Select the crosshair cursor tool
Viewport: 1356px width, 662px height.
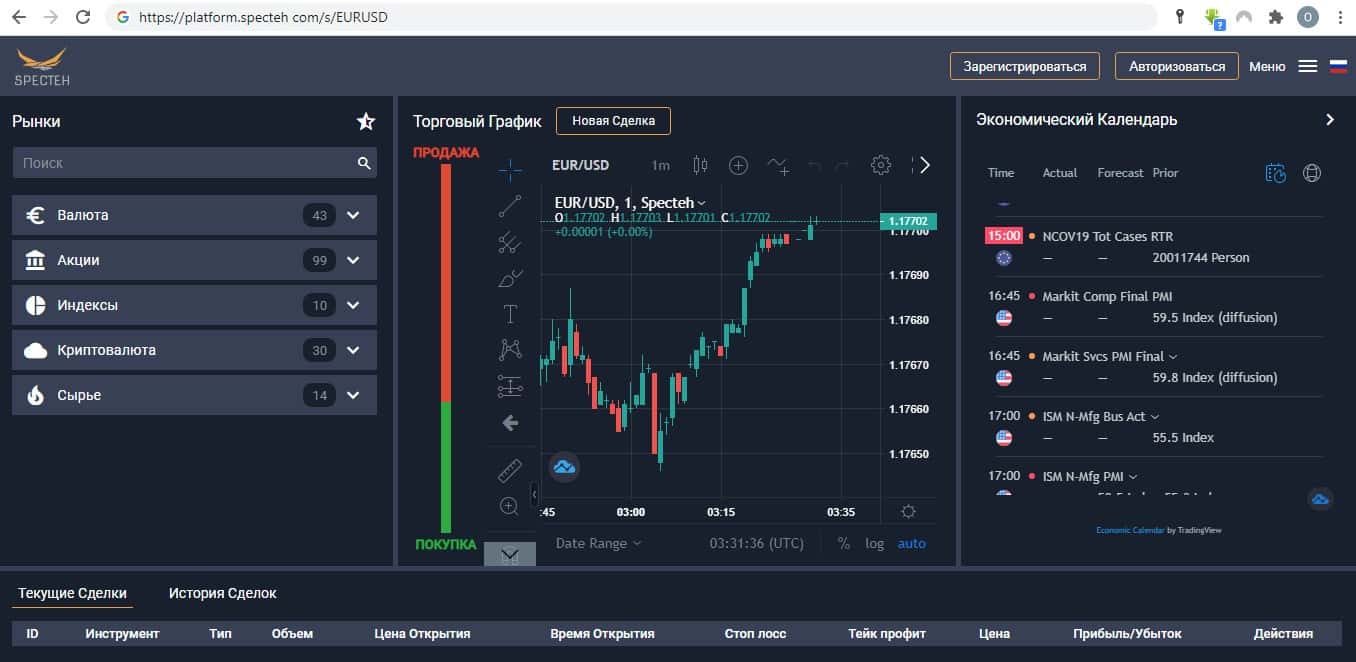point(510,170)
